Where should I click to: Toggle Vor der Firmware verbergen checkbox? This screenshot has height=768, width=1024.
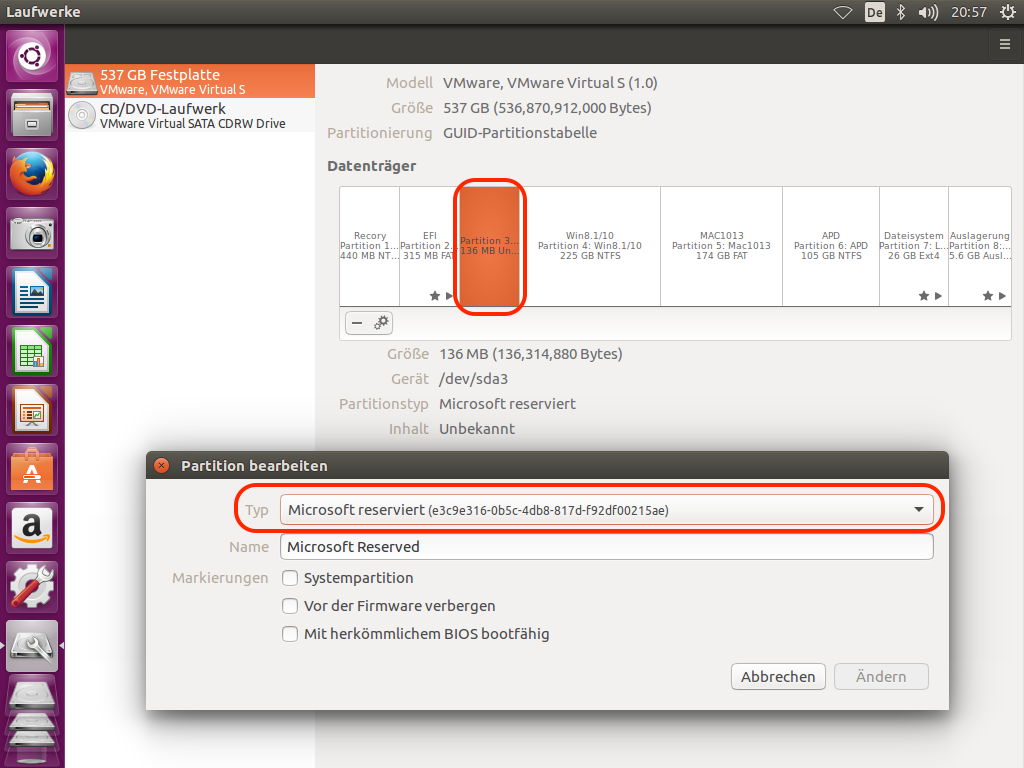(290, 606)
